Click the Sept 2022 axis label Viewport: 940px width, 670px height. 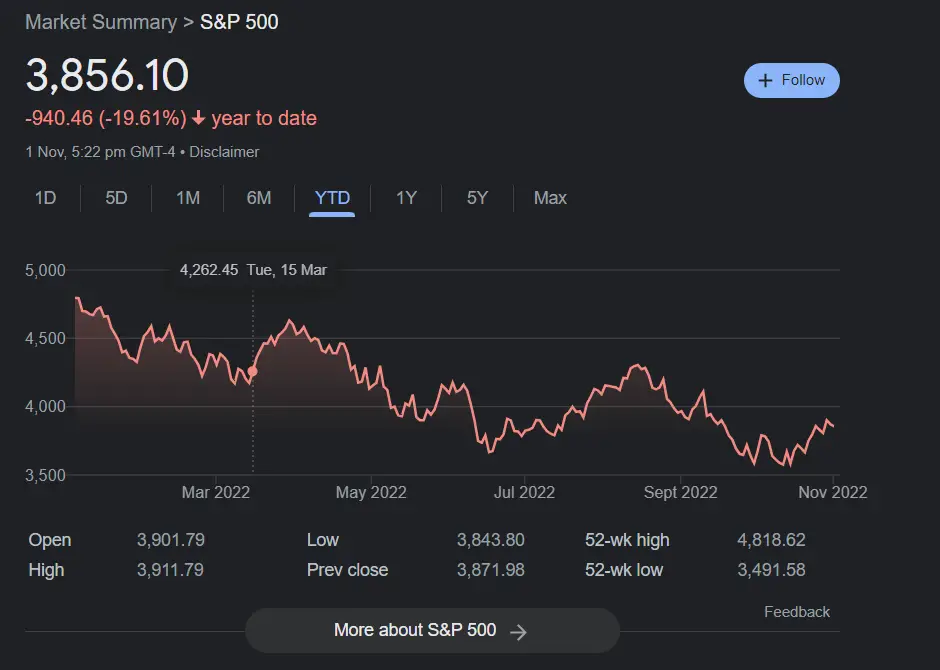point(680,493)
